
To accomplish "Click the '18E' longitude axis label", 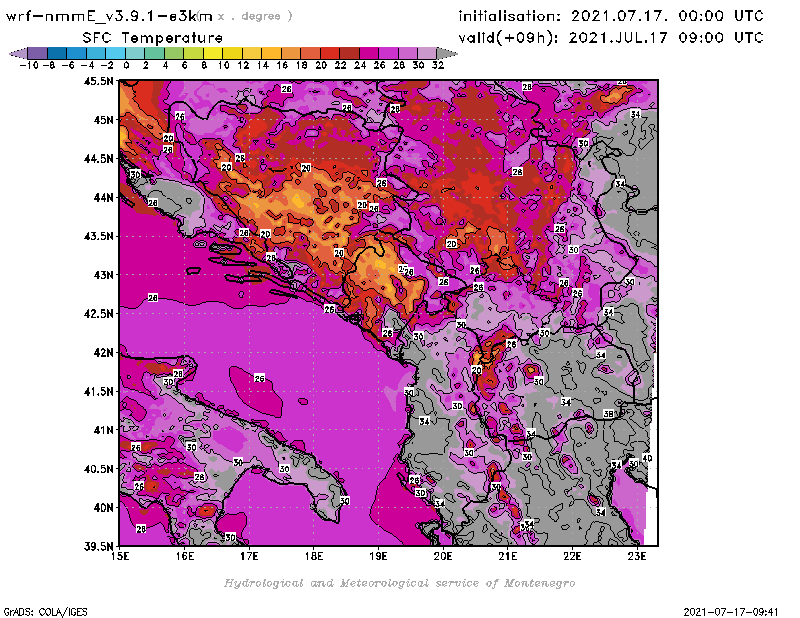I will pos(314,557).
